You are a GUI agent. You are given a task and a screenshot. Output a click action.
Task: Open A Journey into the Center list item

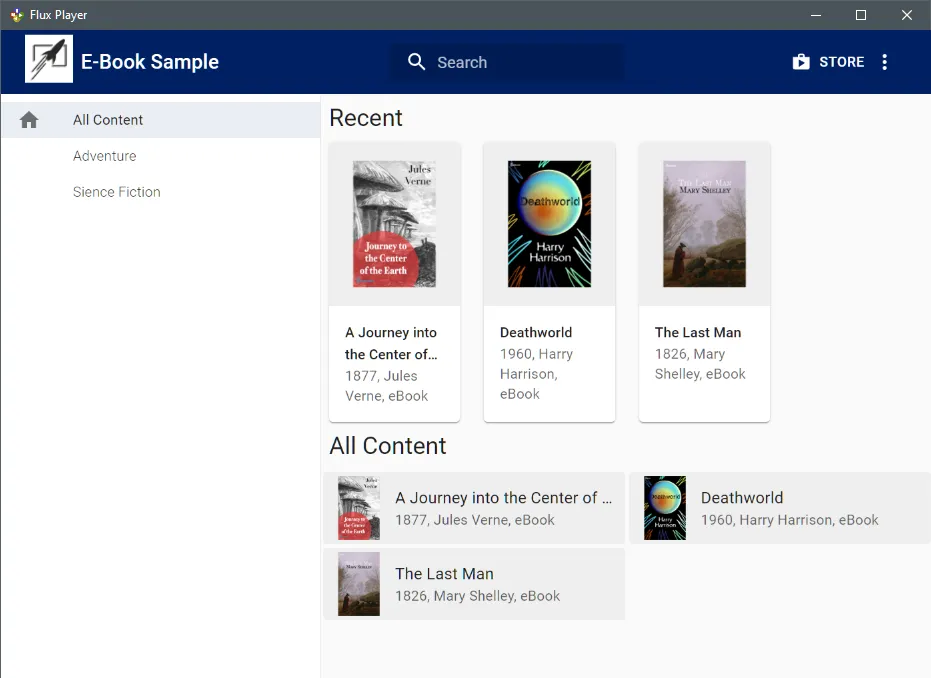coord(474,508)
